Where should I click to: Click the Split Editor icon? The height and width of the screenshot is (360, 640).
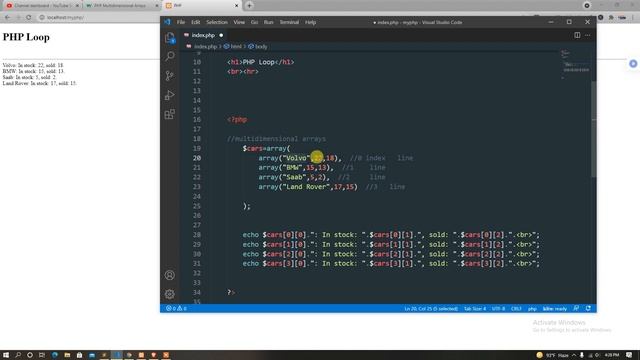click(x=577, y=35)
